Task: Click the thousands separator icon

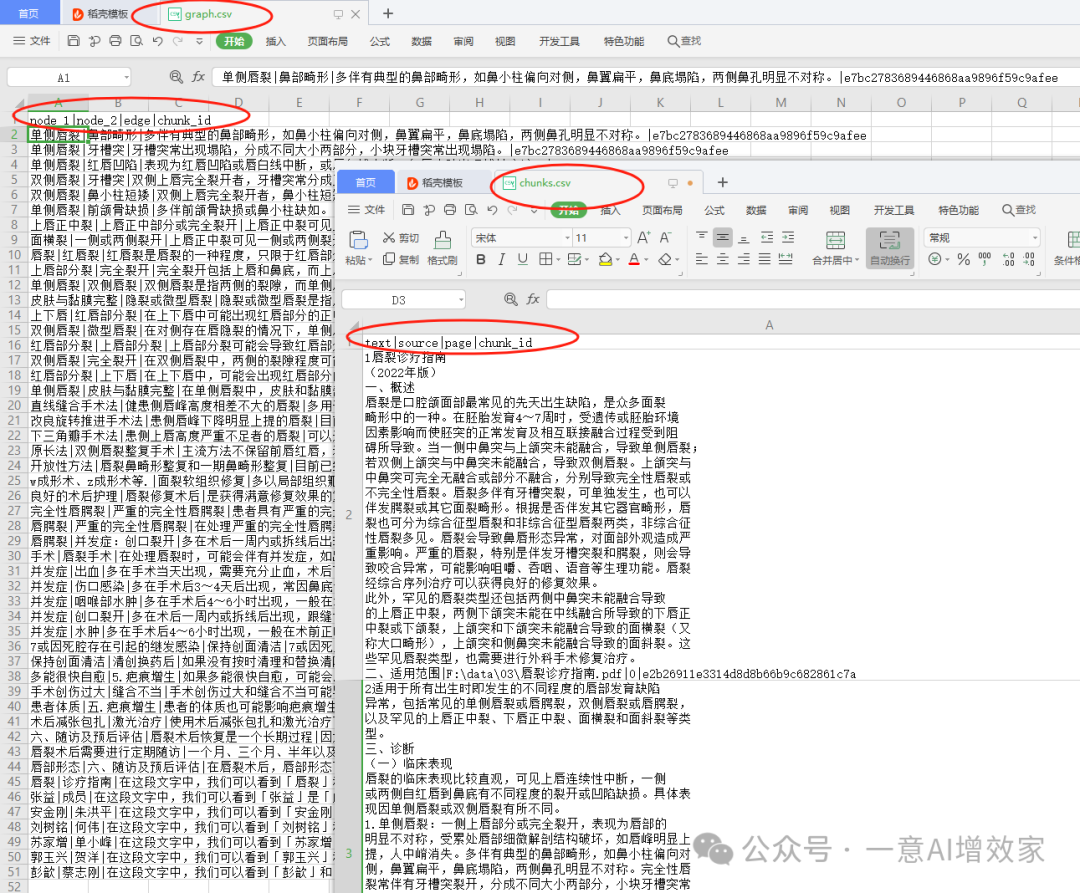Action: click(985, 260)
